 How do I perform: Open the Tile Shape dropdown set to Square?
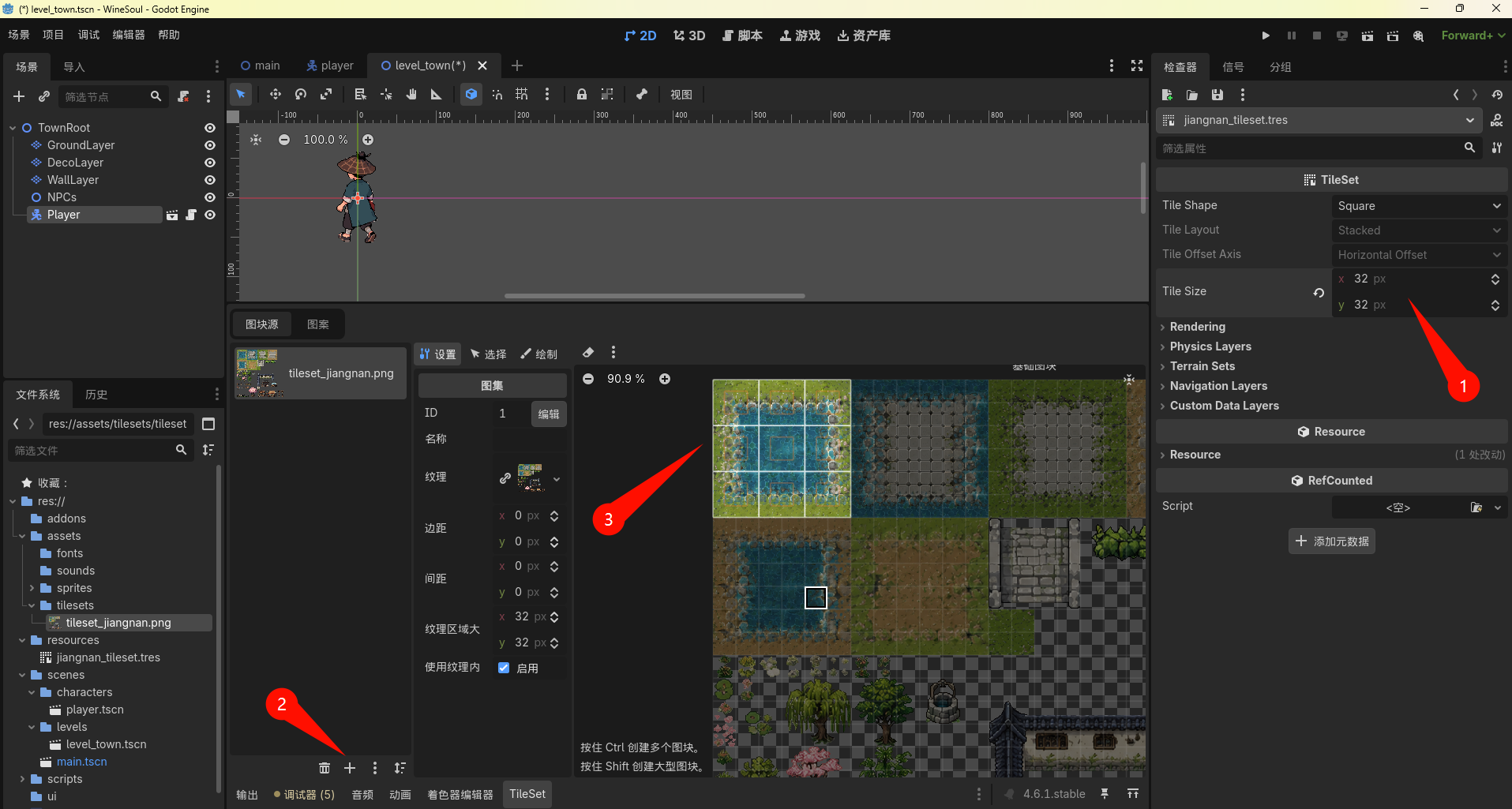pyautogui.click(x=1419, y=206)
